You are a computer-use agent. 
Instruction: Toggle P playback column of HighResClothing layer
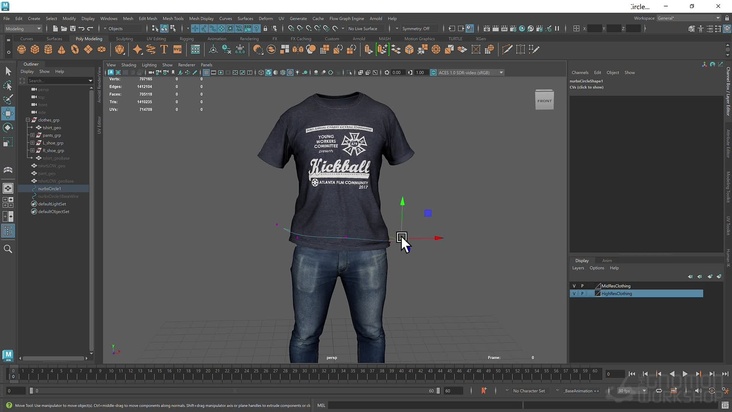[582, 293]
